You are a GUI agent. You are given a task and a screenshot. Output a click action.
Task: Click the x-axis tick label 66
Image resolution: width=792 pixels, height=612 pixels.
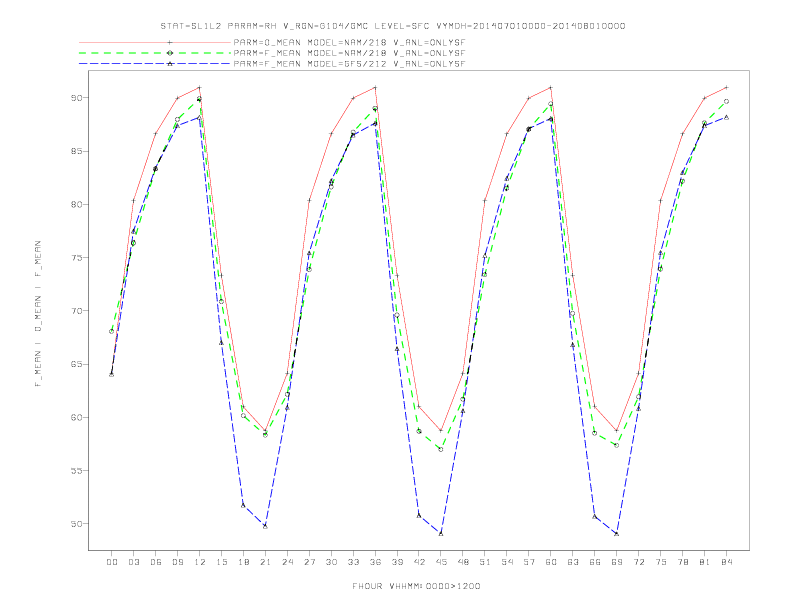click(595, 562)
